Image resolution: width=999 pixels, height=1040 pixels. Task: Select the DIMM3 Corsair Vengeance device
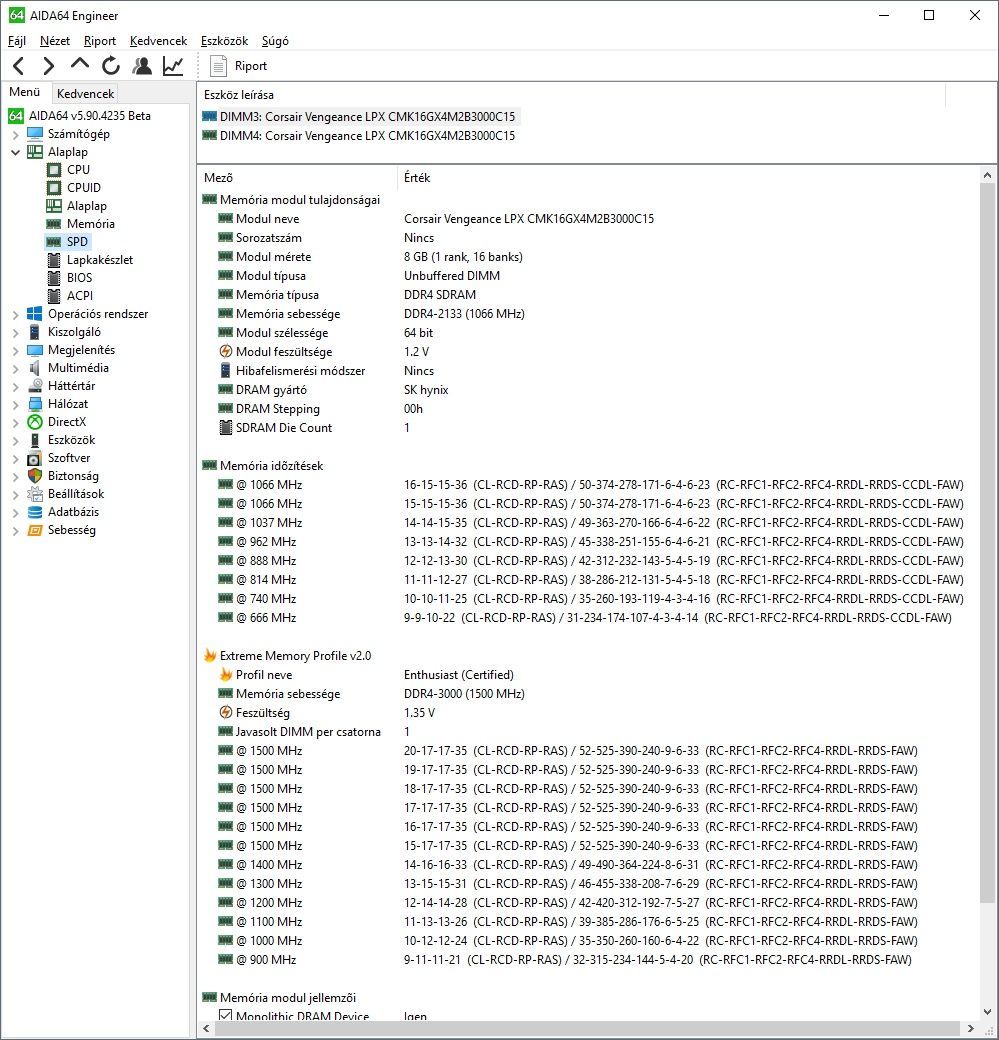pos(360,117)
